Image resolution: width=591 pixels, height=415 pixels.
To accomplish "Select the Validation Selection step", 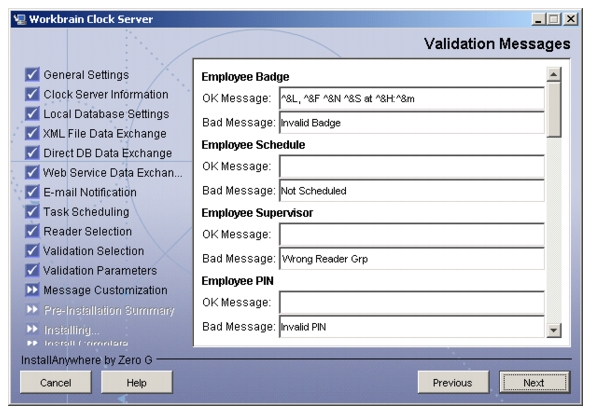I will pyautogui.click(x=93, y=251).
